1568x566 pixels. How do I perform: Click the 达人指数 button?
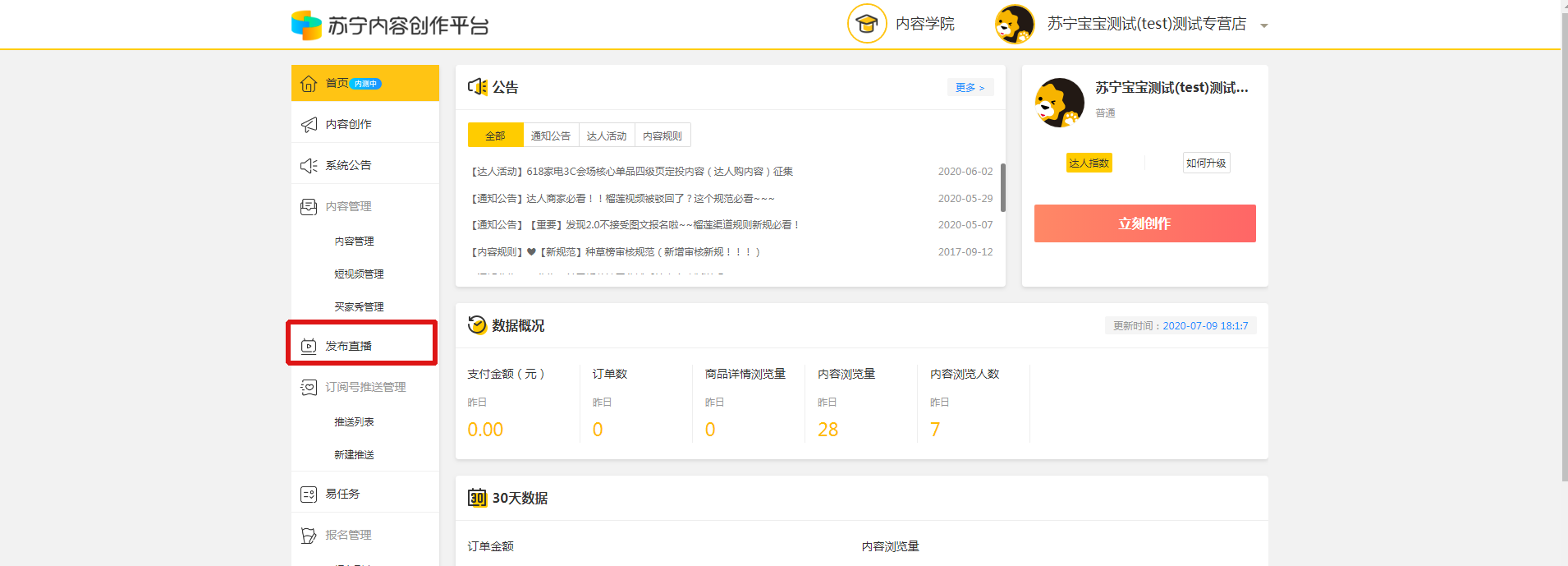pos(1089,163)
